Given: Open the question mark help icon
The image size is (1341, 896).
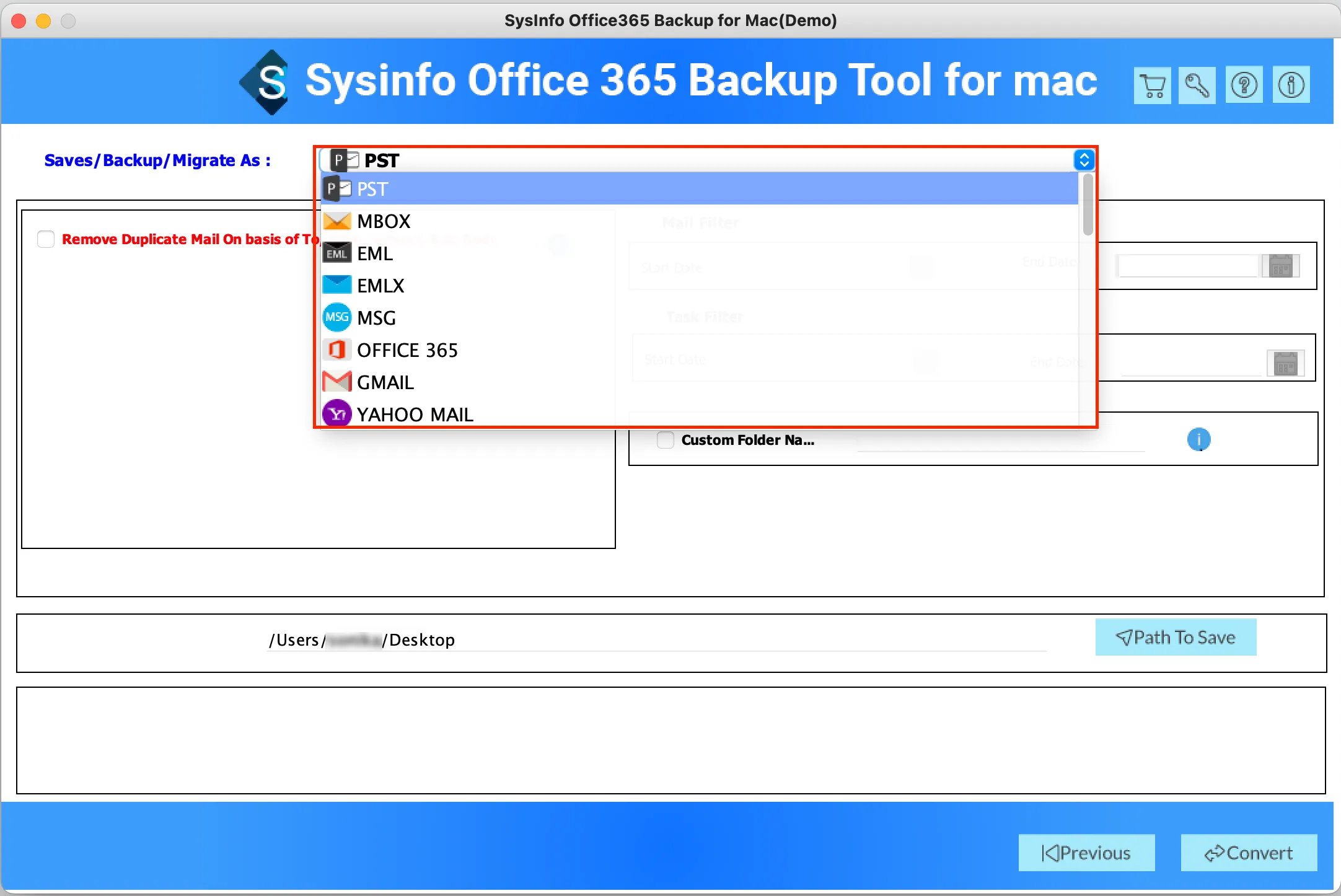Looking at the screenshot, I should tap(1244, 86).
